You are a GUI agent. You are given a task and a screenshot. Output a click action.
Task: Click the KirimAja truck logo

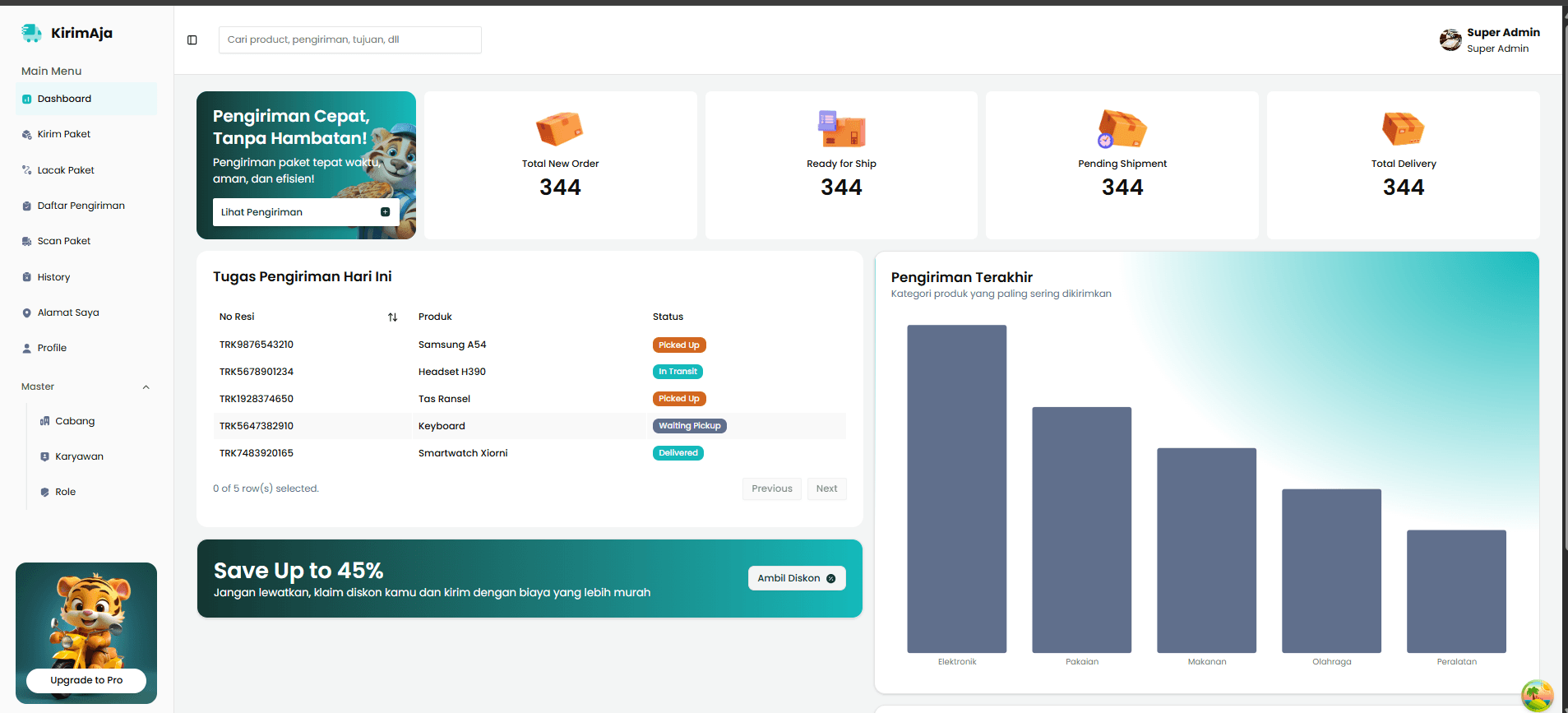click(31, 33)
